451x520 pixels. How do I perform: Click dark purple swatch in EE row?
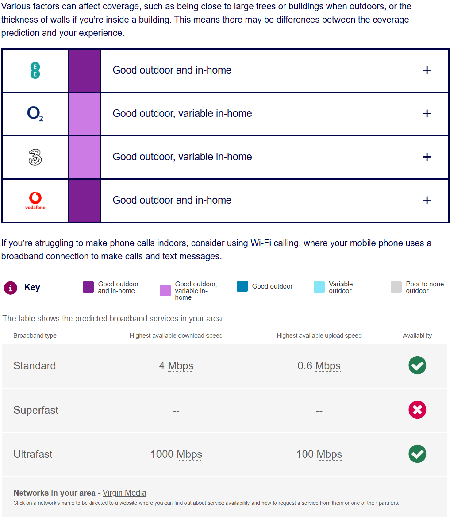click(x=85, y=71)
